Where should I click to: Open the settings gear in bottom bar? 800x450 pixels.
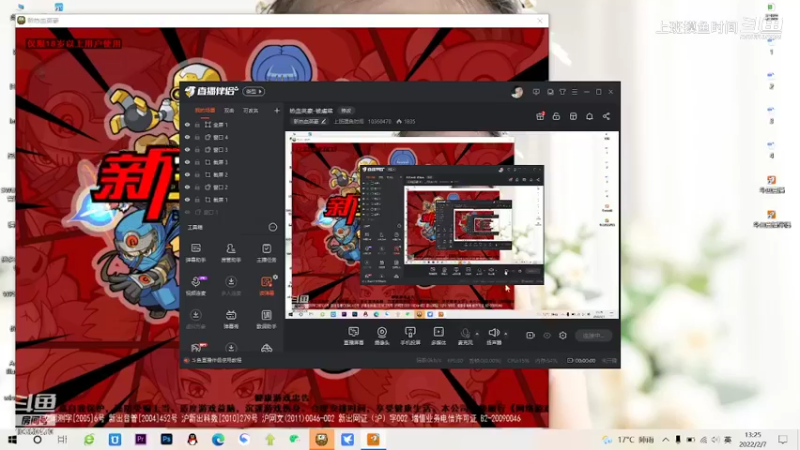pyautogui.click(x=563, y=335)
